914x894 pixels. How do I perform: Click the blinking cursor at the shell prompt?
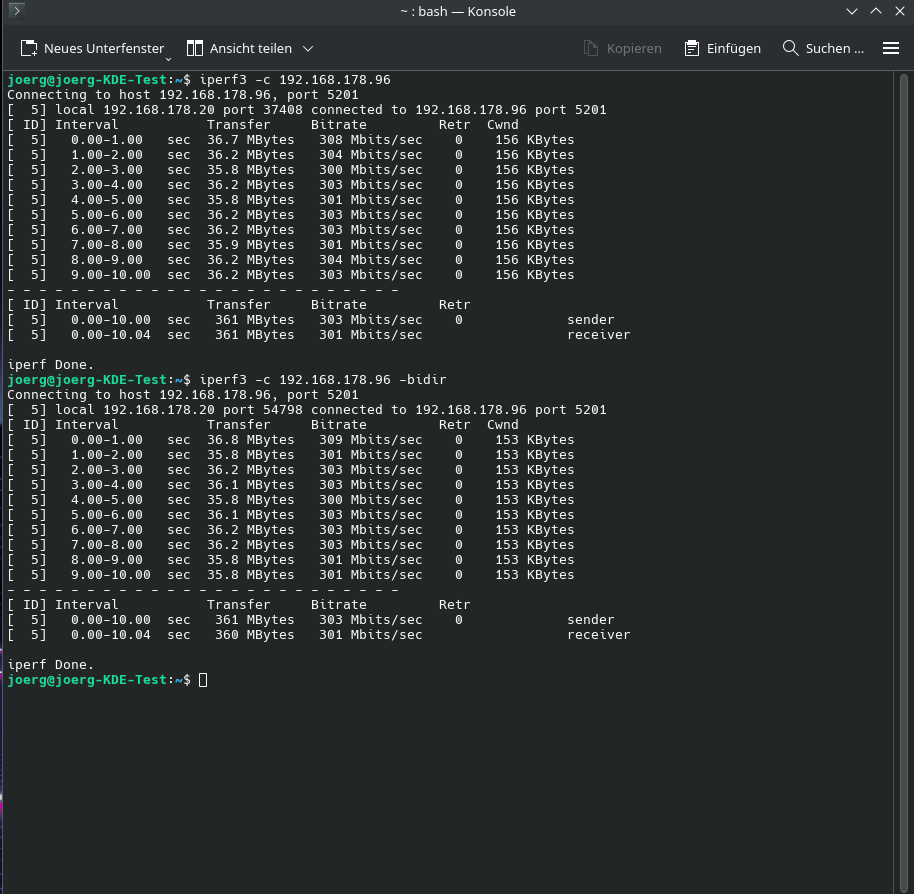coord(203,679)
